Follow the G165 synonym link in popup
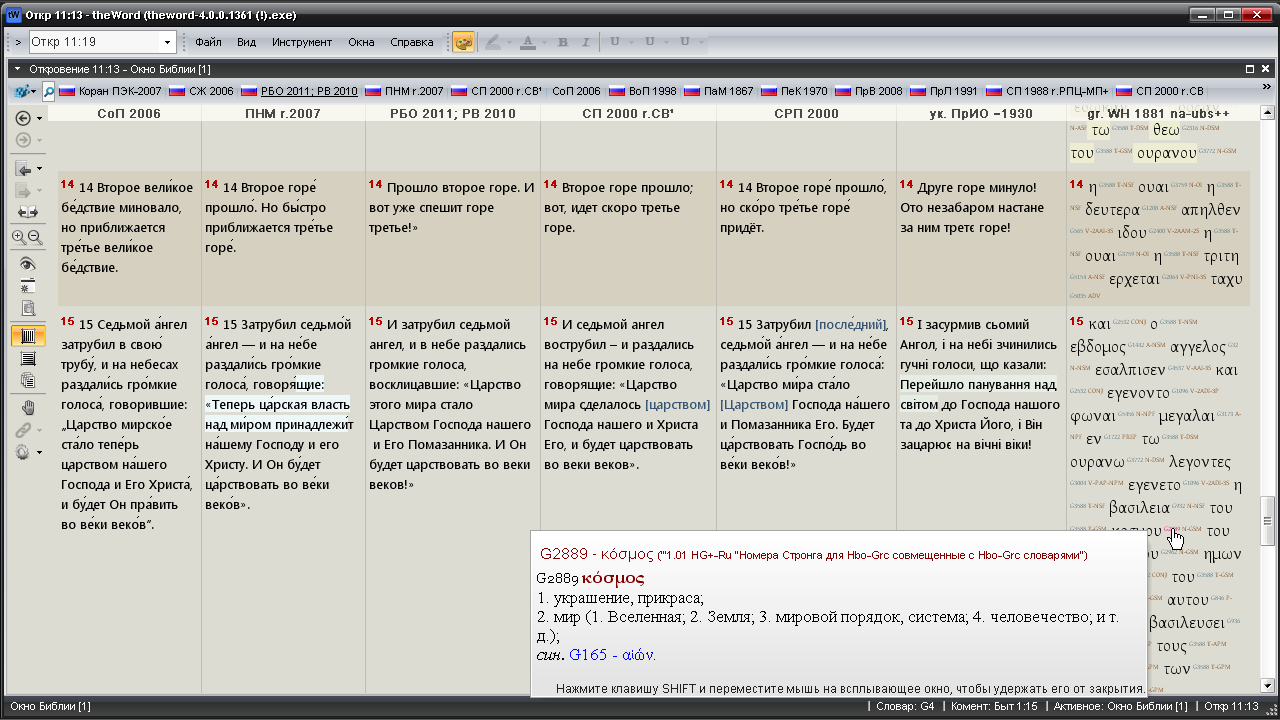Viewport: 1280px width, 720px height. coord(611,655)
